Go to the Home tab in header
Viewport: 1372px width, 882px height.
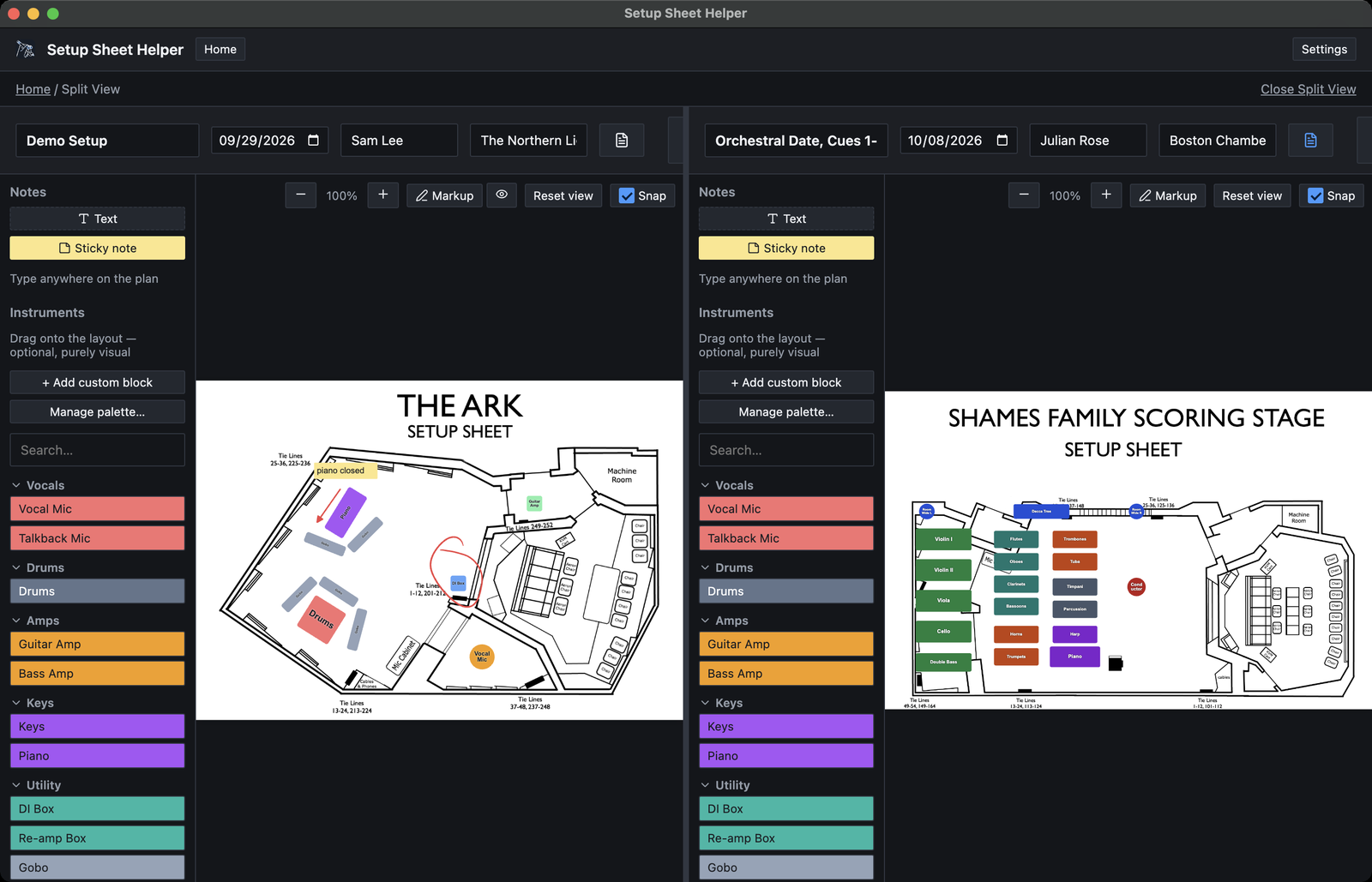[x=220, y=50]
